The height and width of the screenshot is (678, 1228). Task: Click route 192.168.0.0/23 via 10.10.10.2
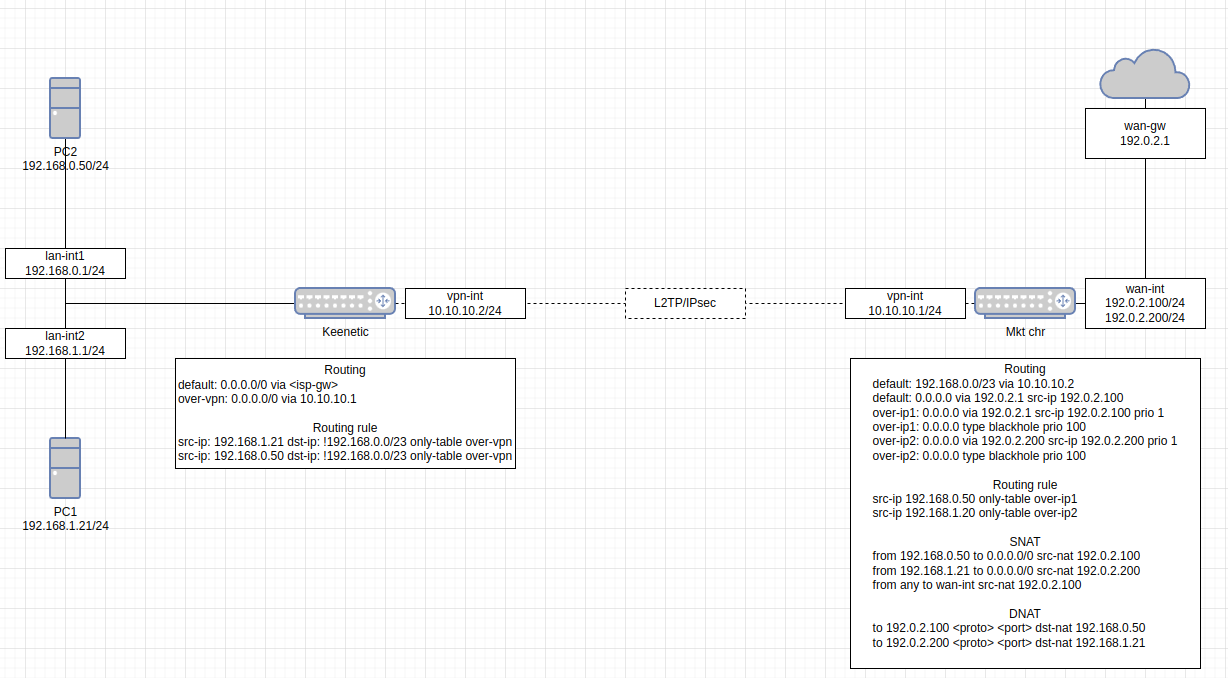coord(973,383)
